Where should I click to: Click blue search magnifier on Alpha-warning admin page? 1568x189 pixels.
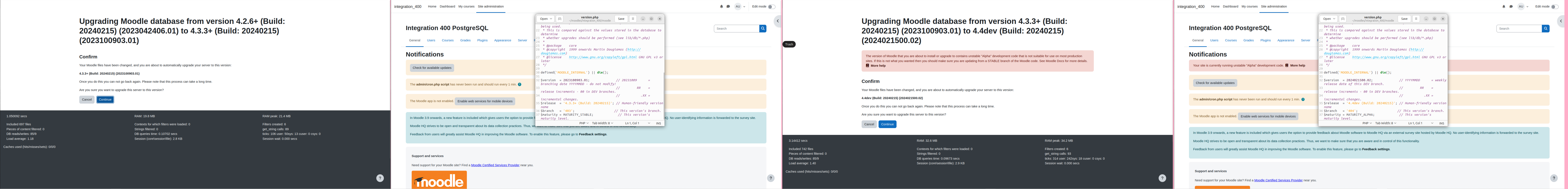point(1545,29)
